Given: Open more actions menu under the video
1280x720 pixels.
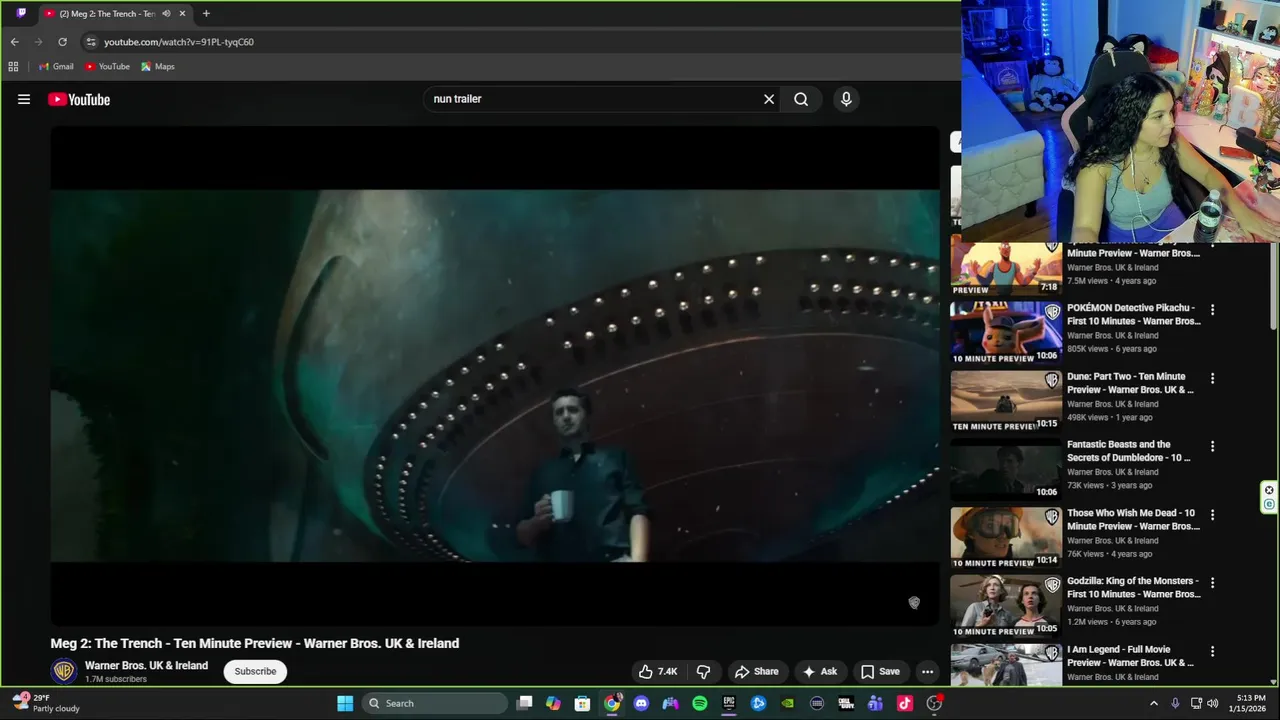Looking at the screenshot, I should 927,671.
